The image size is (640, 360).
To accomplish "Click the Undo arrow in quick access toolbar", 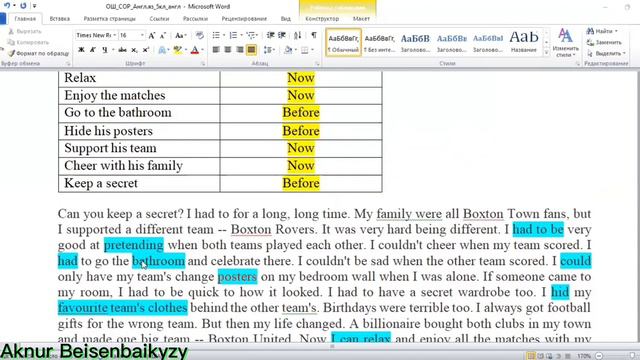I will click(7, 6).
